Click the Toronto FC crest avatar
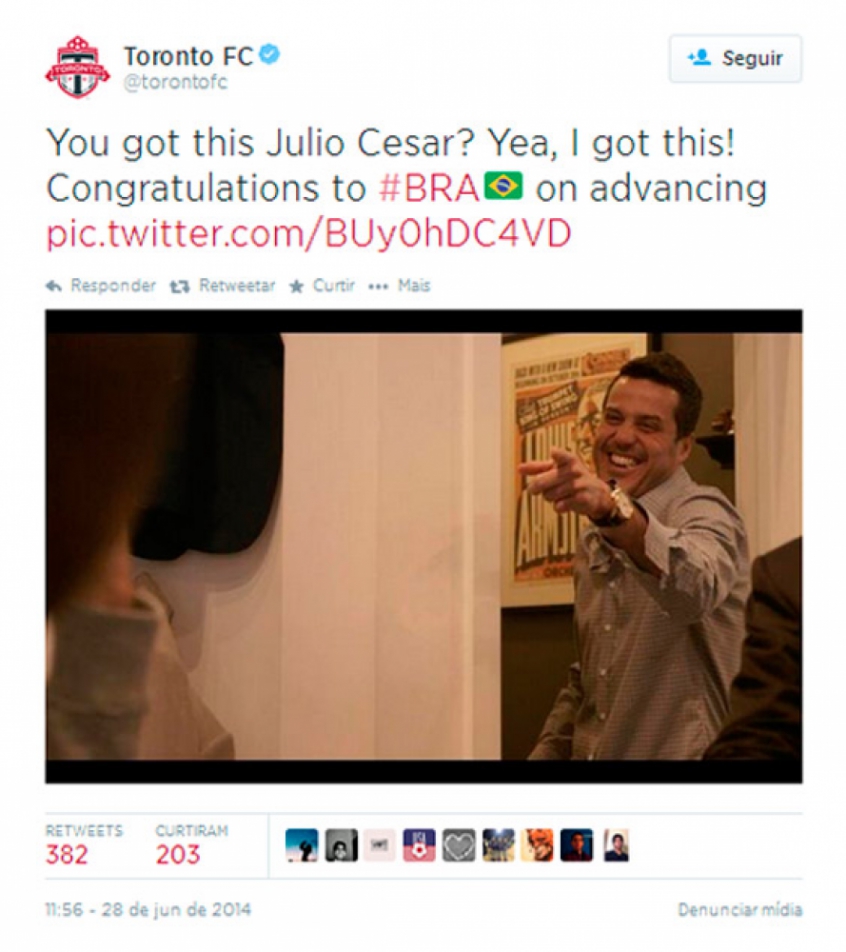 (78, 67)
